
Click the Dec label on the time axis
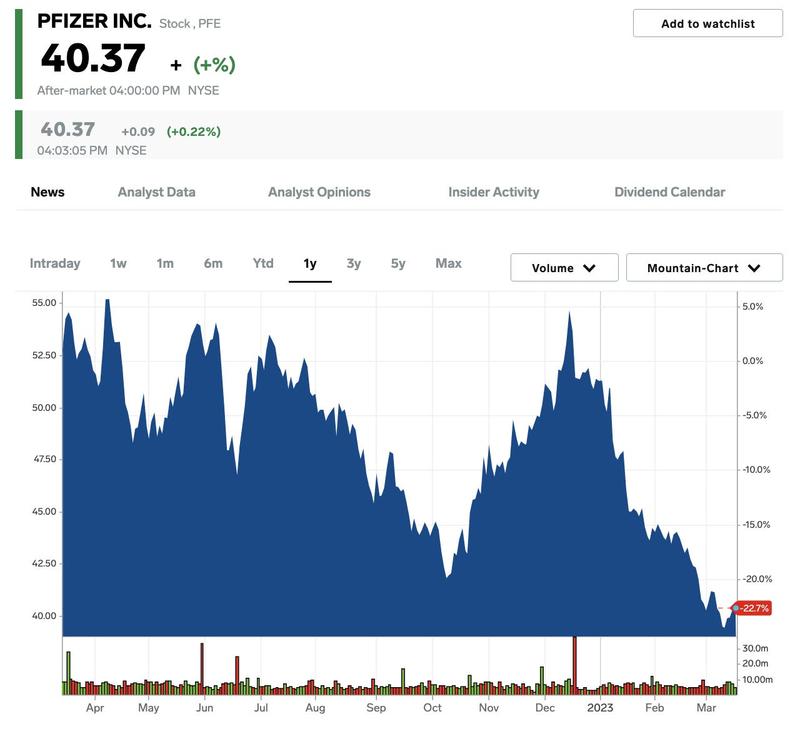[545, 708]
